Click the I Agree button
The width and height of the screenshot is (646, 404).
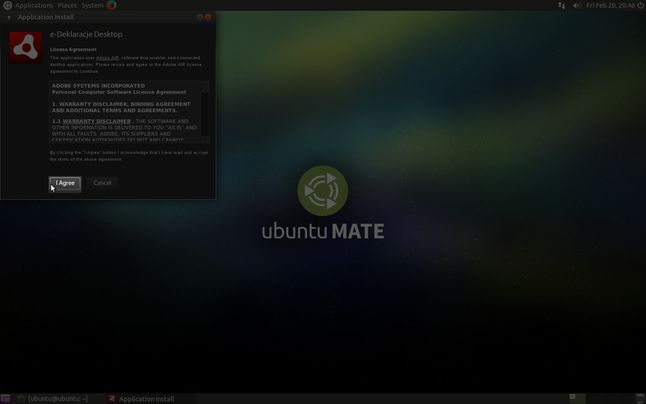(x=65, y=183)
